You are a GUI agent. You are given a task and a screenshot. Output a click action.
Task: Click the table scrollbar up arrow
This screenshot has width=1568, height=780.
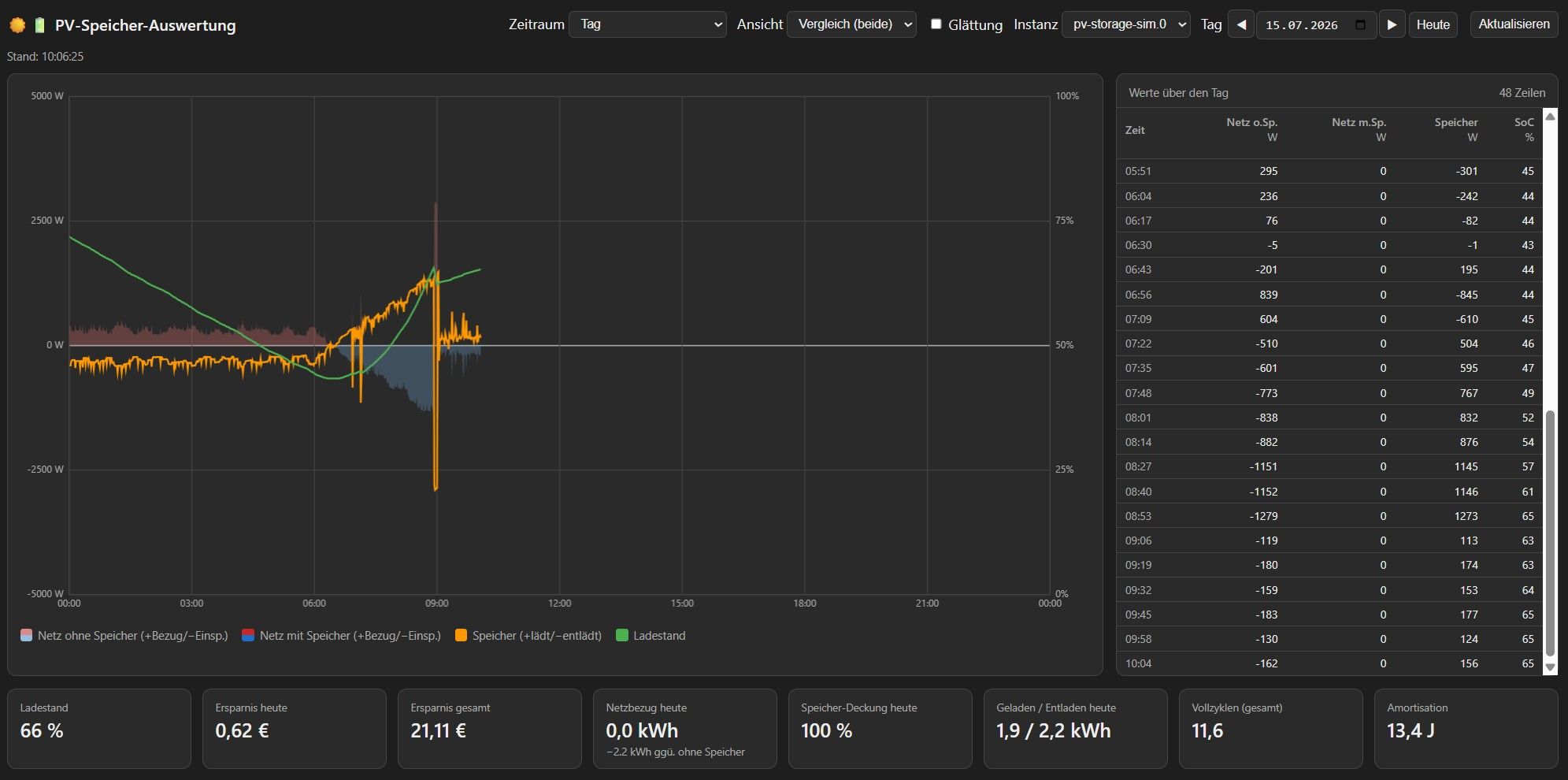(1550, 117)
